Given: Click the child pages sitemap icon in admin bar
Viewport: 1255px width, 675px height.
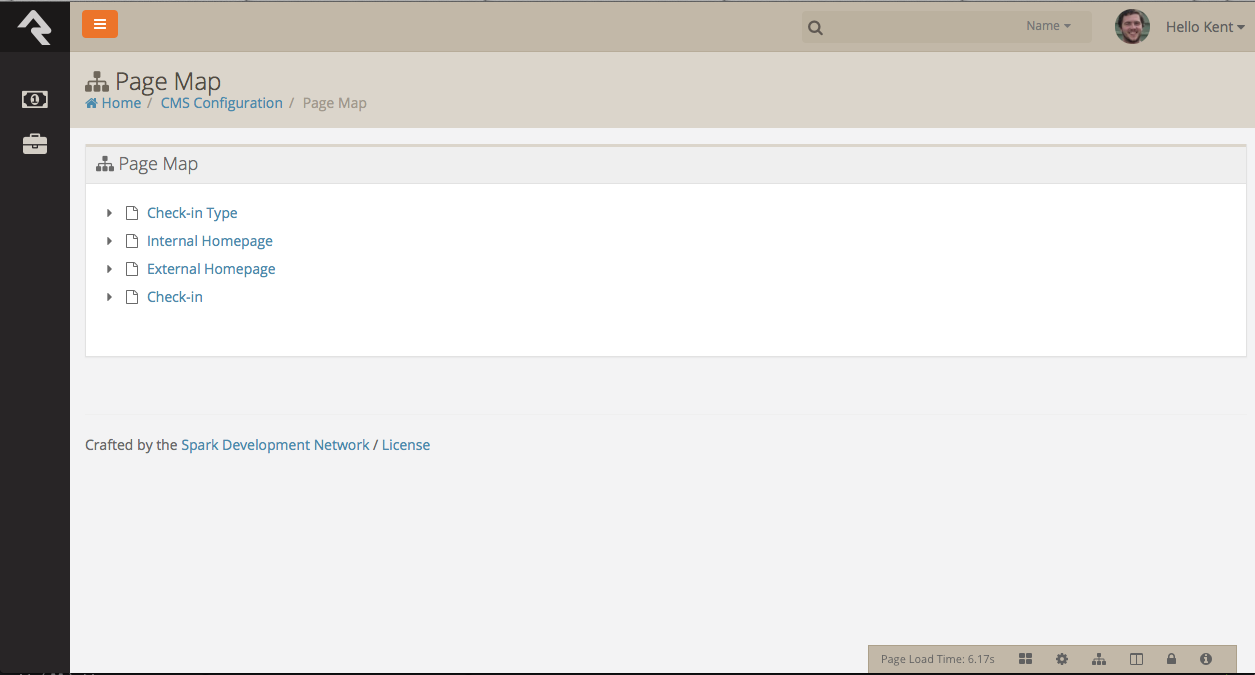Looking at the screenshot, I should (1099, 659).
